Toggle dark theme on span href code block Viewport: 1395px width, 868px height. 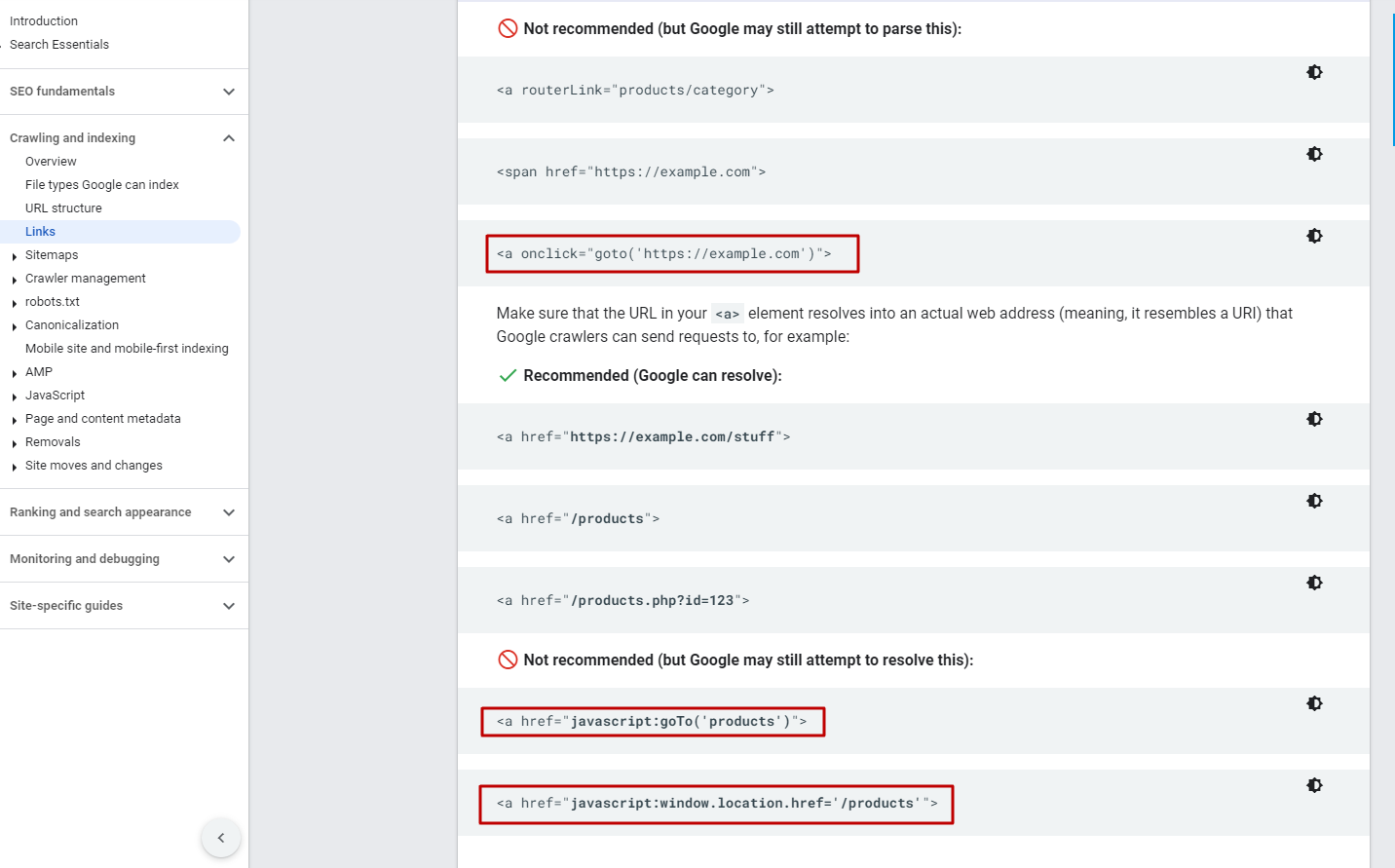pyautogui.click(x=1314, y=154)
